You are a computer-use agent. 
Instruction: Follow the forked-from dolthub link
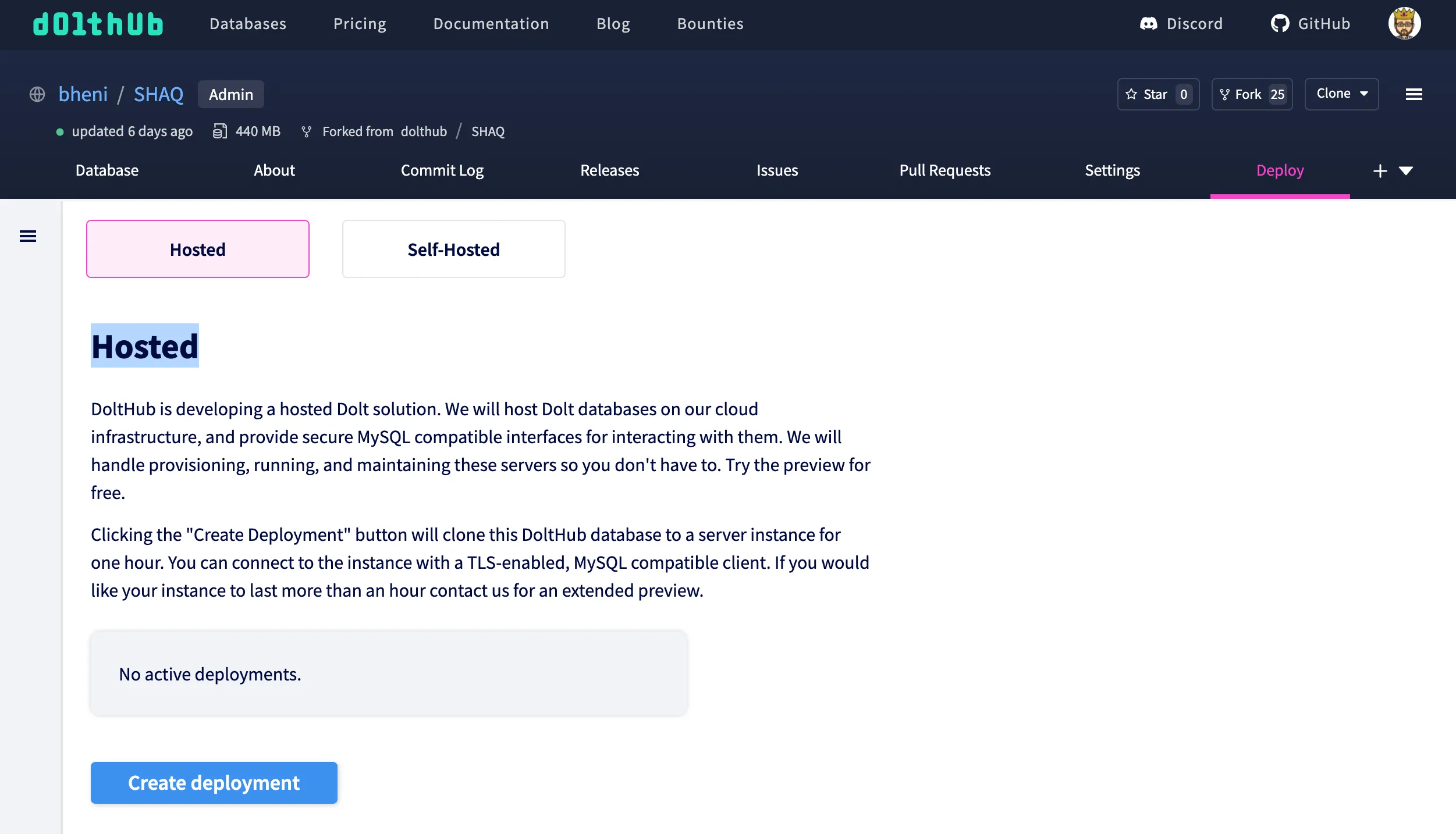424,131
